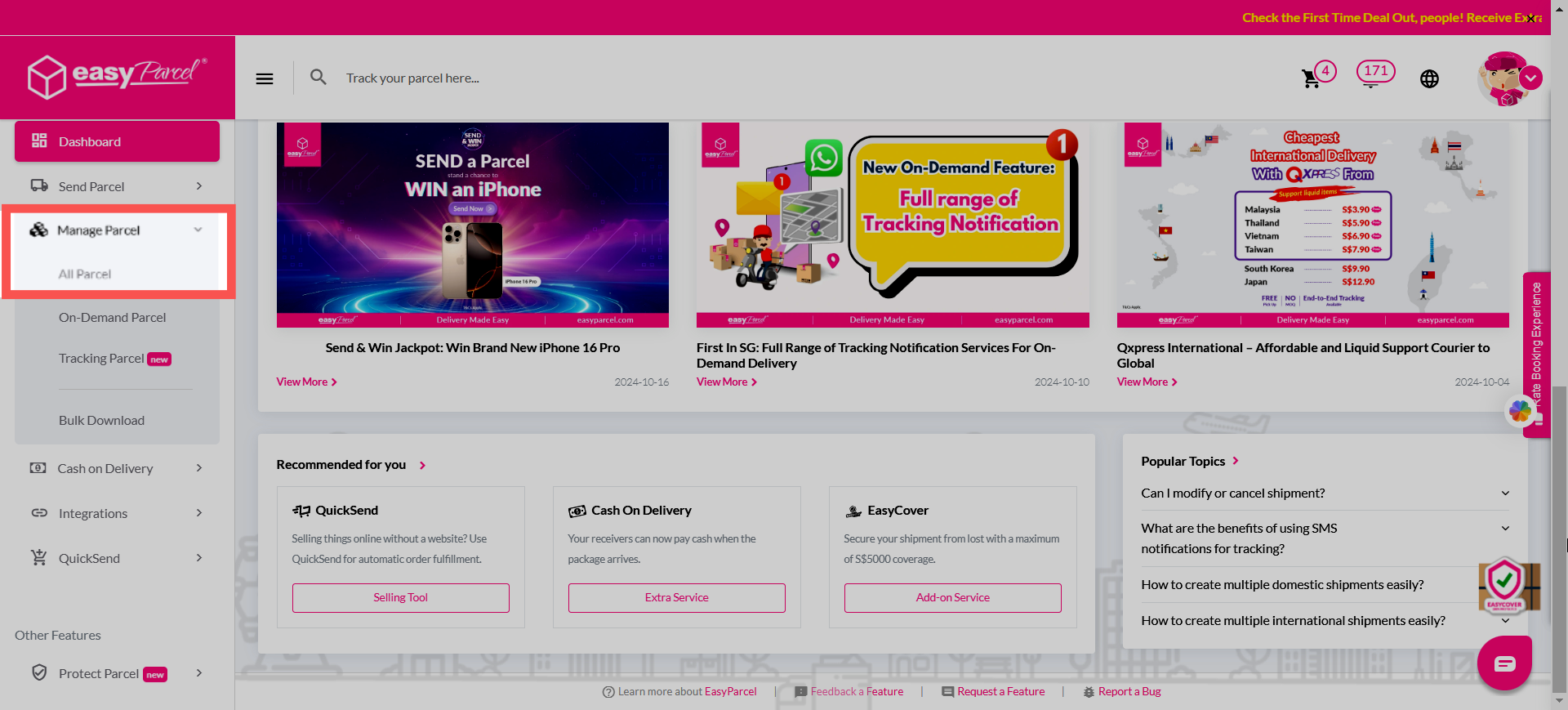Expand the Send Parcel menu arrow
1568x710 pixels.
199,186
